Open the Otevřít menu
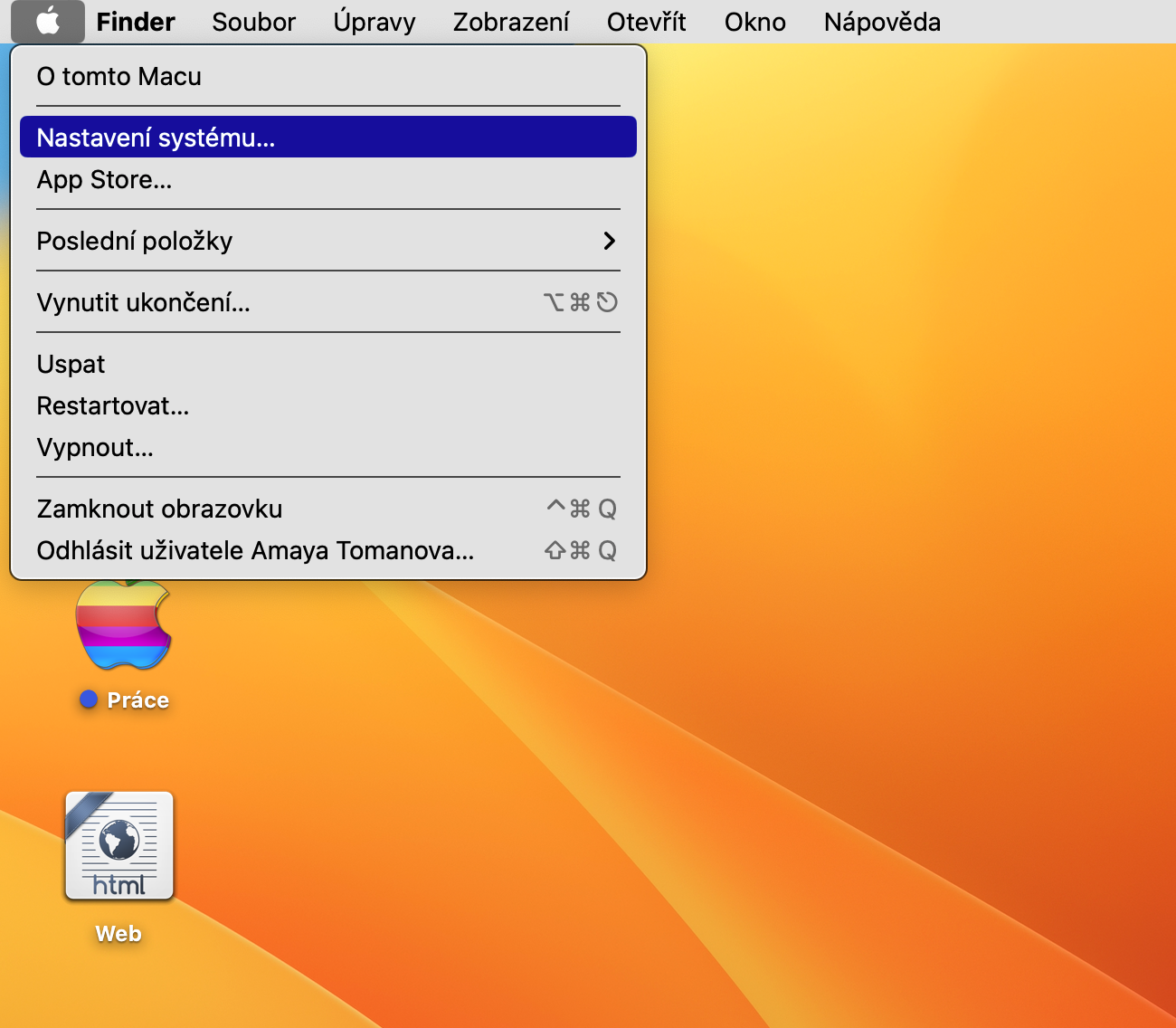Viewport: 1176px width, 1028px height. (647, 22)
